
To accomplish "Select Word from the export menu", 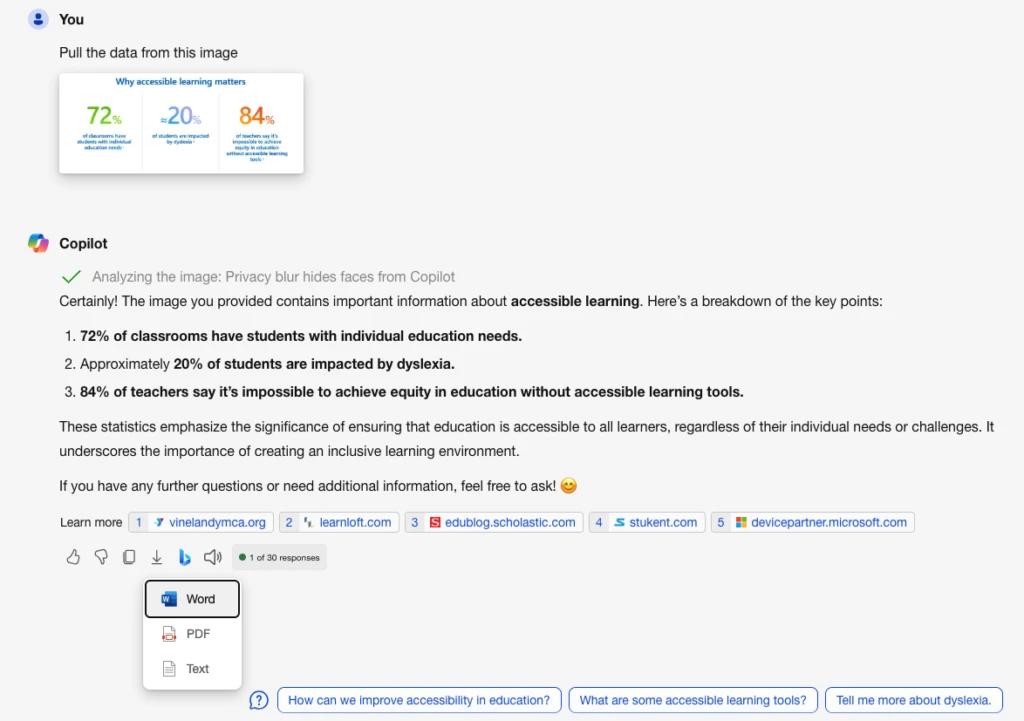I will point(192,598).
